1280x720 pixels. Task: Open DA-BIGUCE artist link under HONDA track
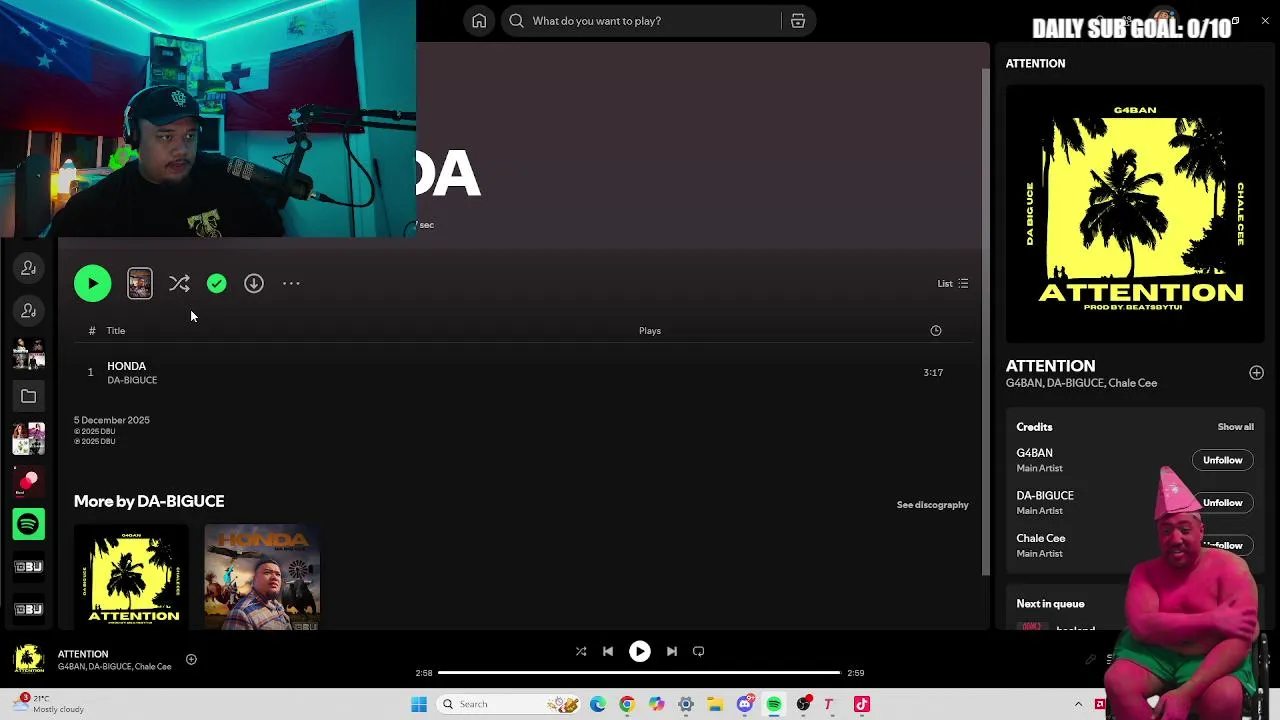coord(132,380)
